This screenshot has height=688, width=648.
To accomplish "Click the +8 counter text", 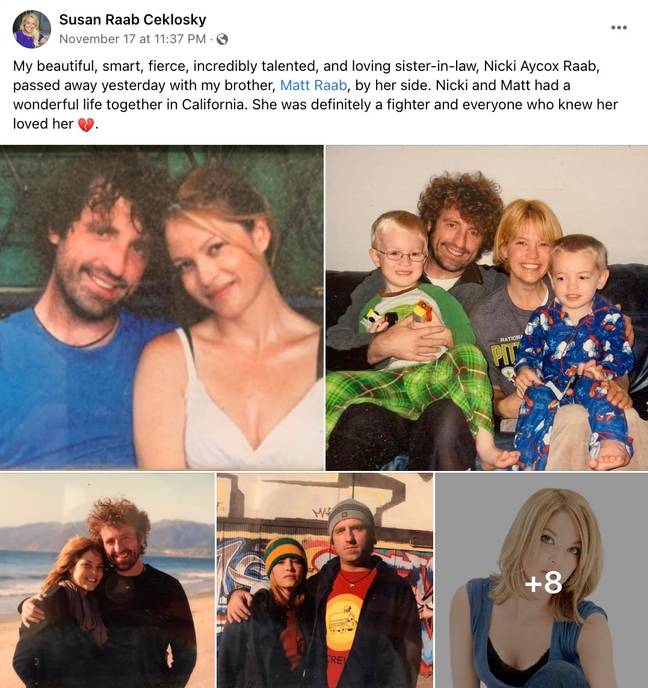I will click(x=543, y=583).
